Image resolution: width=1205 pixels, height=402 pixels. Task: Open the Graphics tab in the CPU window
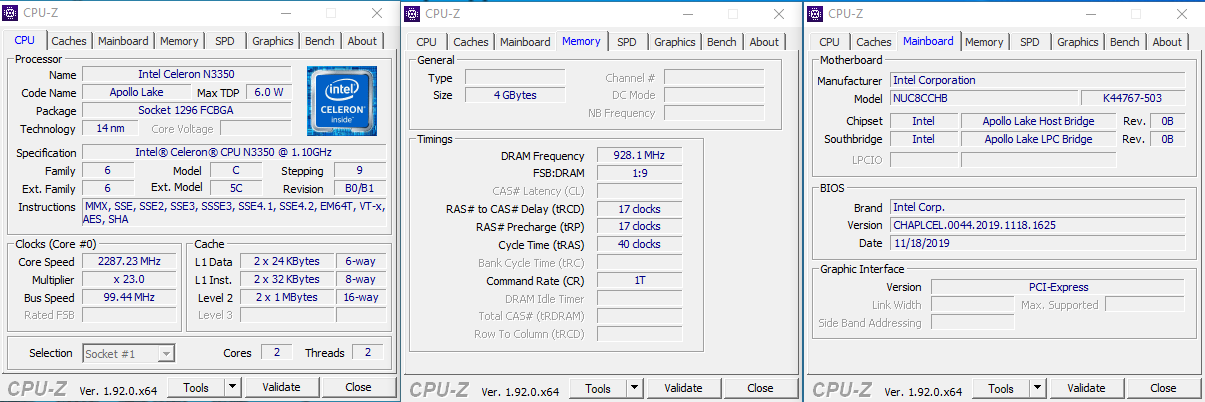(x=272, y=41)
